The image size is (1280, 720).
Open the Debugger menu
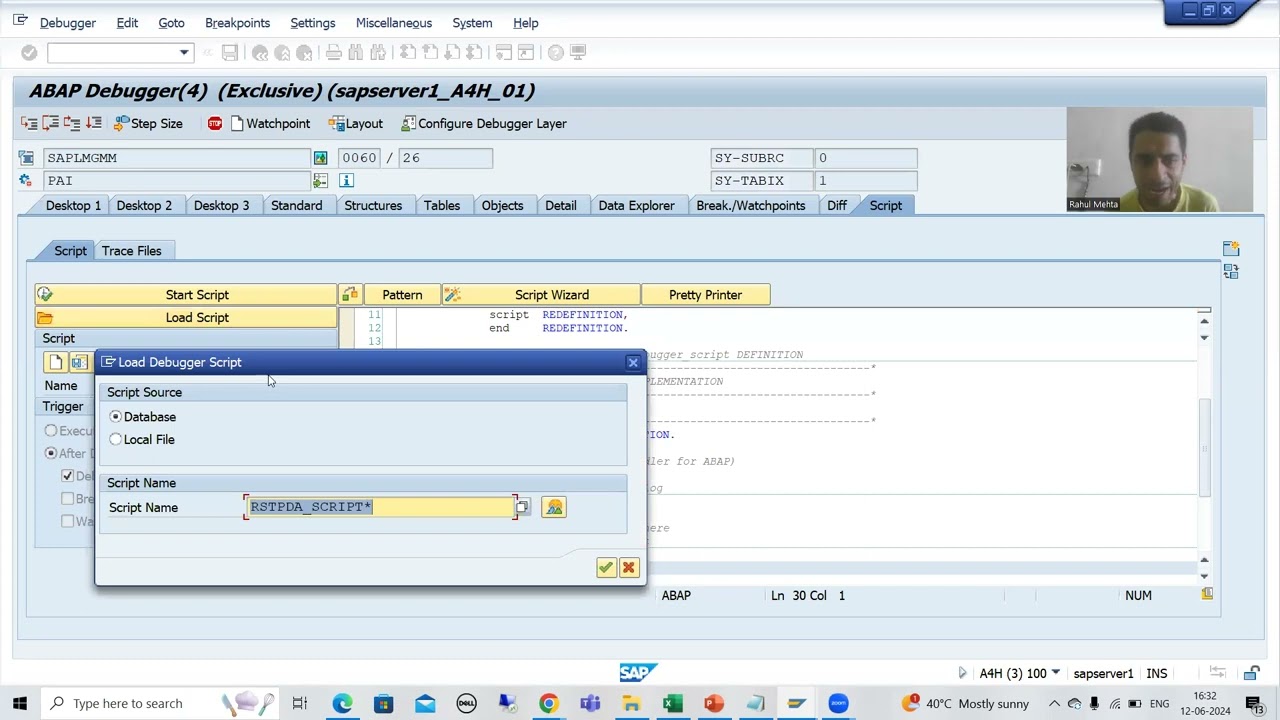pos(68,23)
